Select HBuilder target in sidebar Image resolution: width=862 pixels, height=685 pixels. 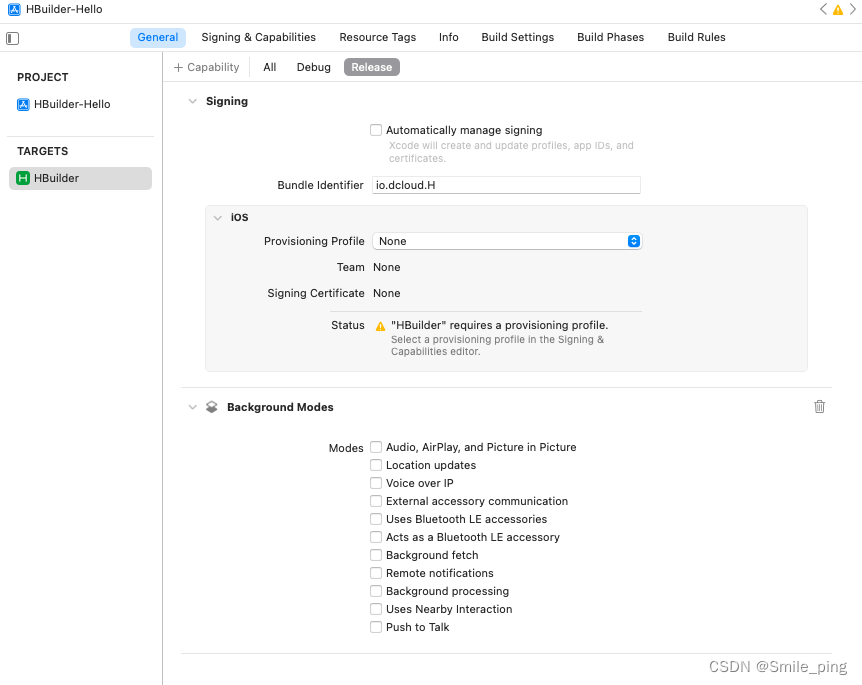click(80, 178)
